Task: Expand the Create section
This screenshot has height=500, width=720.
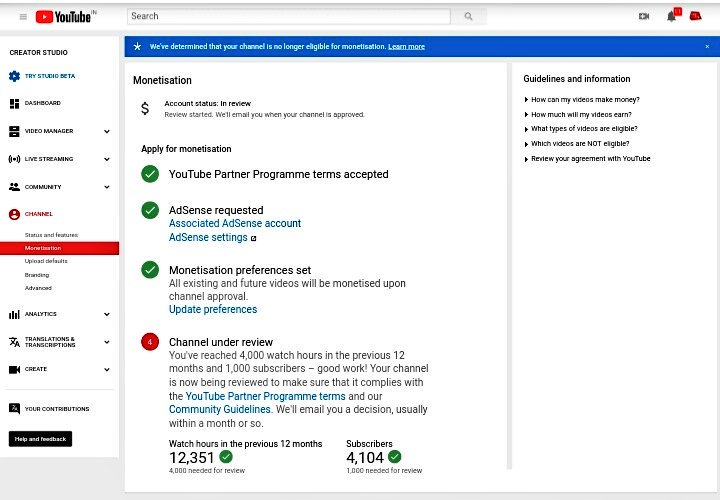Action: point(107,370)
